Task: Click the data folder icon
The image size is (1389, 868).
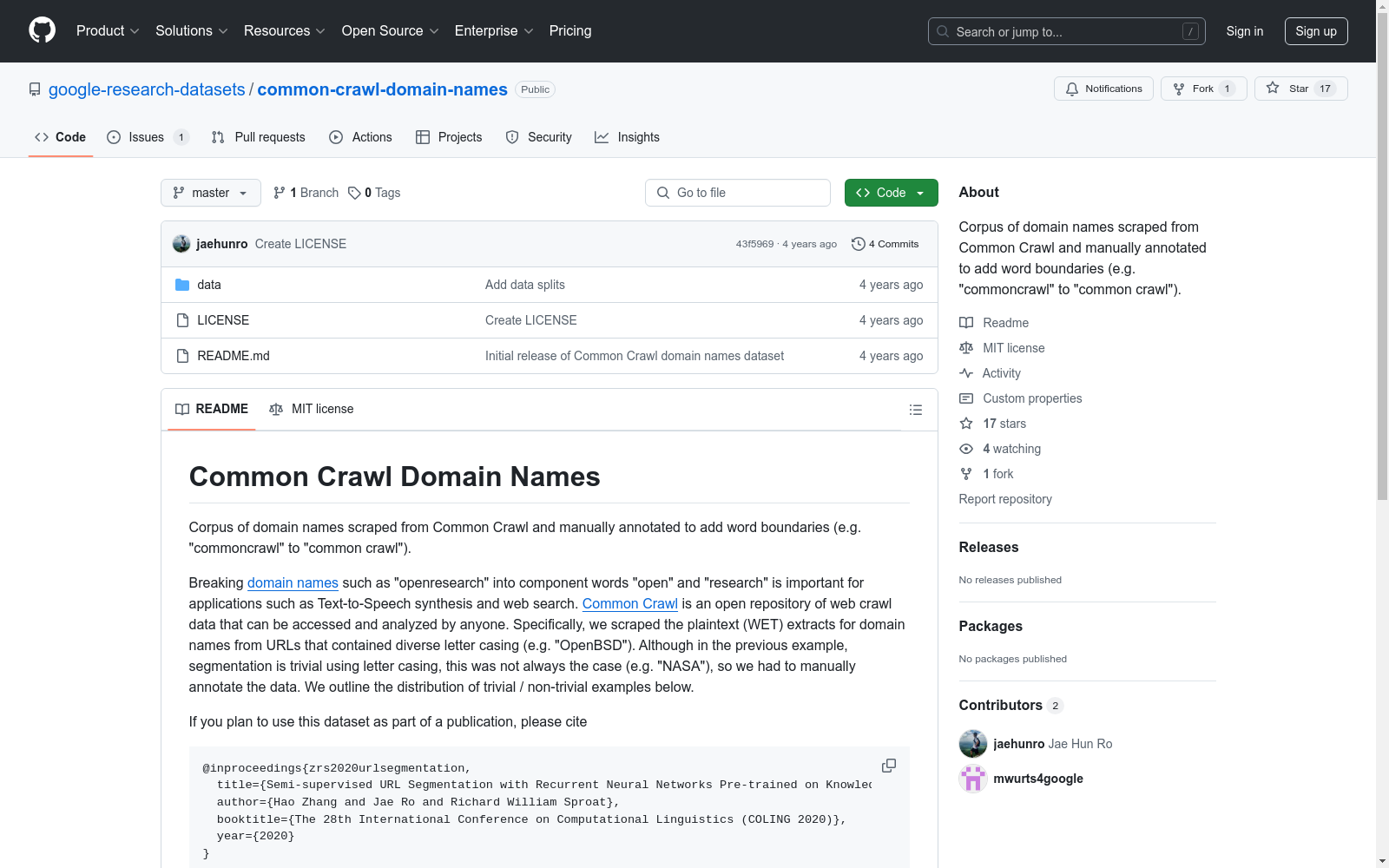Action: tap(182, 285)
